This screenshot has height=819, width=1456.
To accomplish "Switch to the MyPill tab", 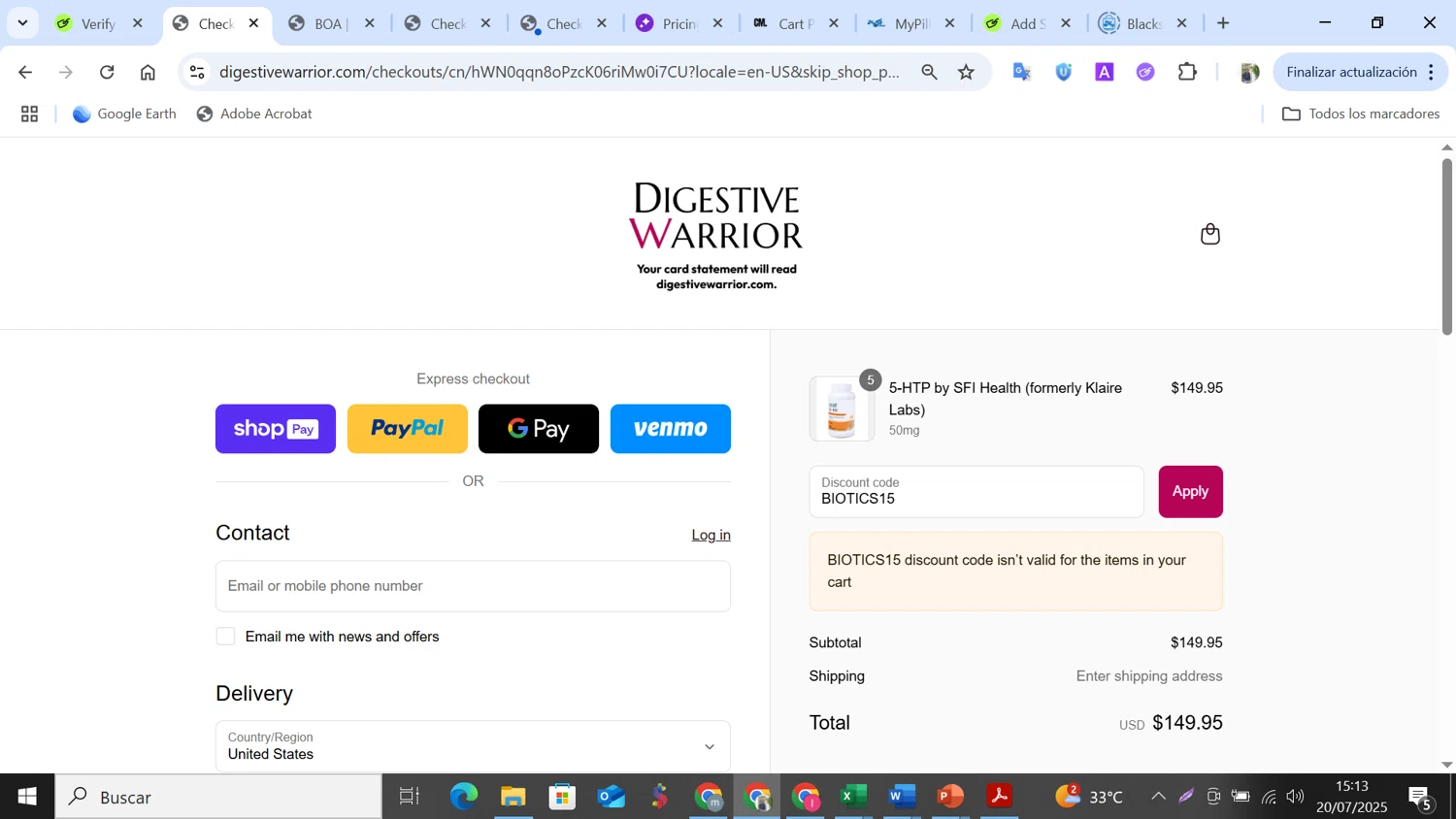I will tap(910, 23).
